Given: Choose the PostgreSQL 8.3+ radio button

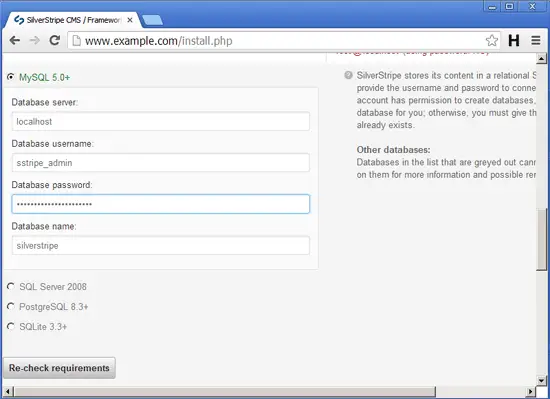Looking at the screenshot, I should coord(11,306).
